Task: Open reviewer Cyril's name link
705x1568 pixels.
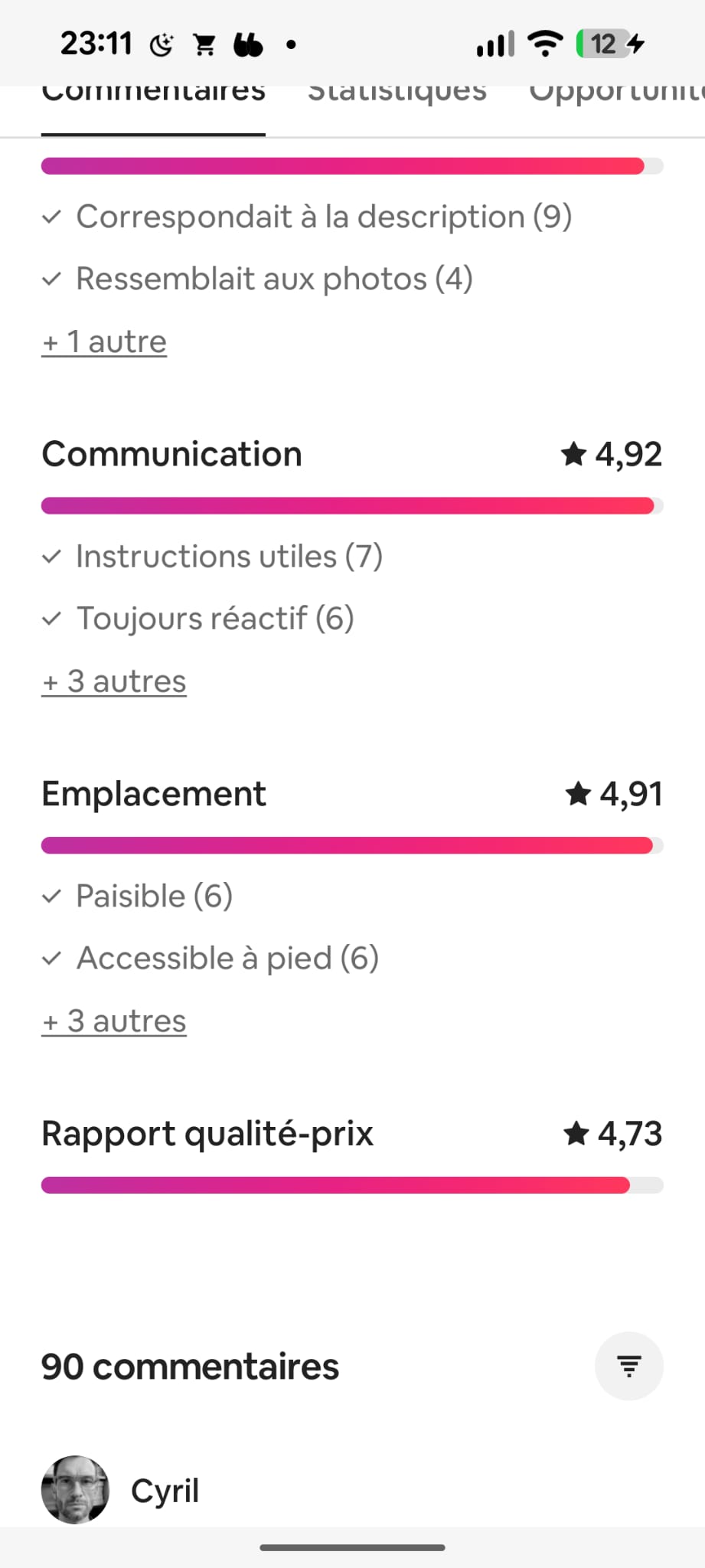Action: click(165, 1491)
